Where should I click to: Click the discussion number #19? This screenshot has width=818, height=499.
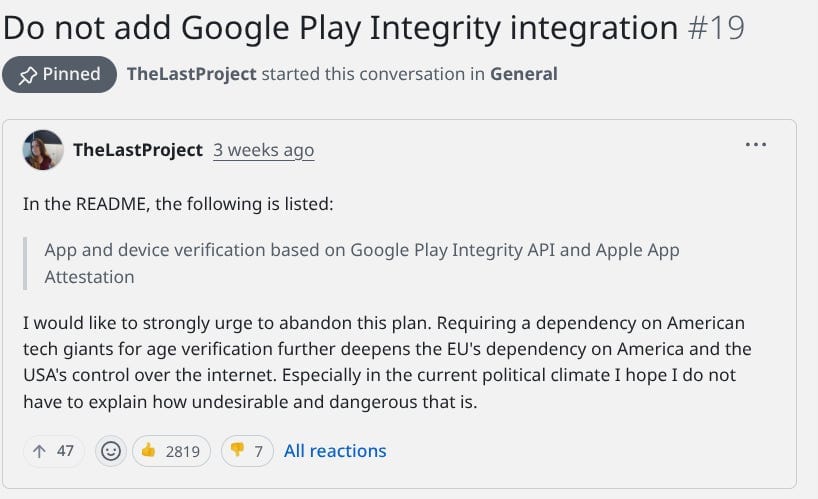(716, 28)
